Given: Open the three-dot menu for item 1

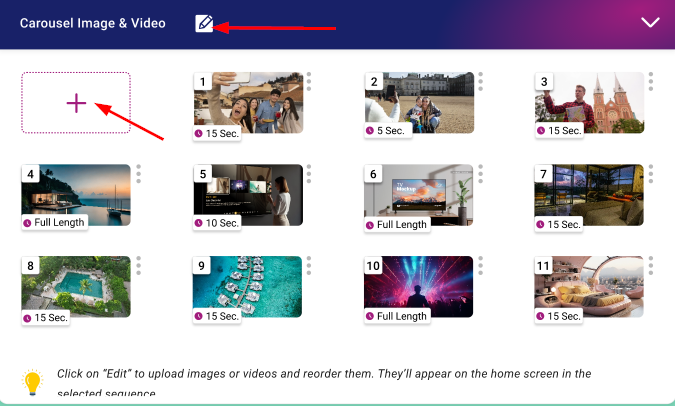Looking at the screenshot, I should click(x=309, y=81).
